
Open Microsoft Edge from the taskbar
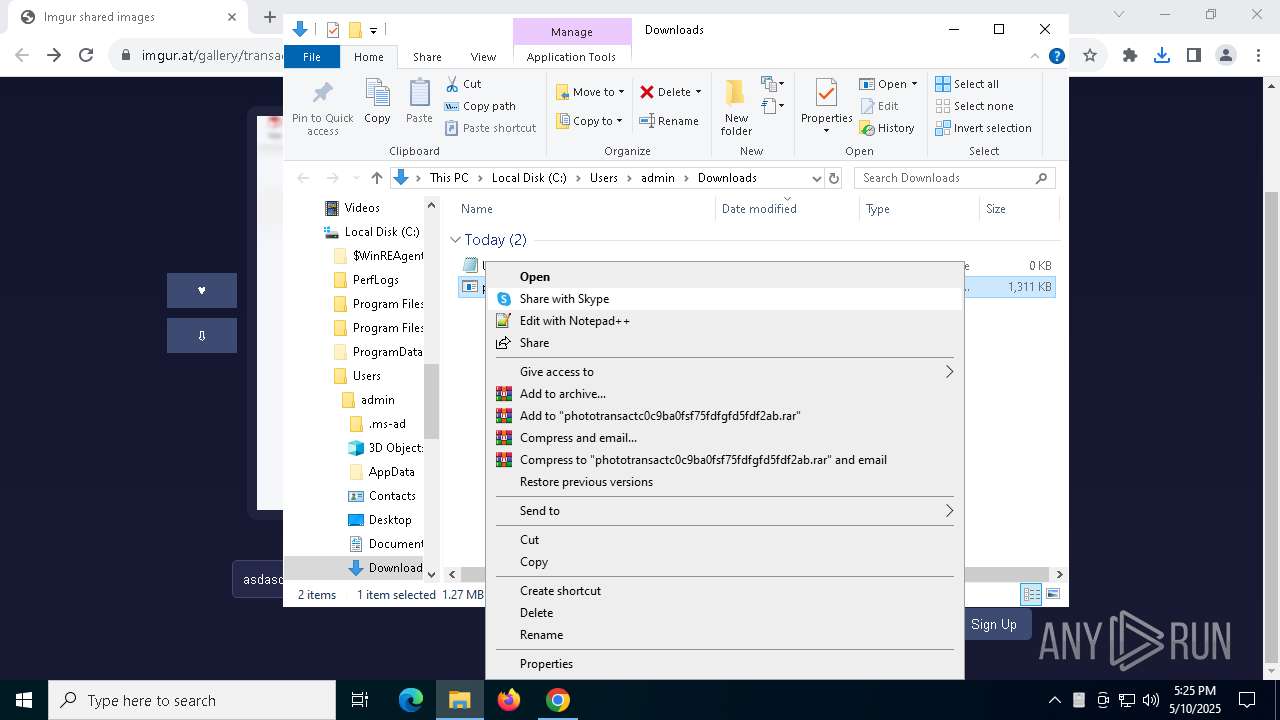pos(411,700)
